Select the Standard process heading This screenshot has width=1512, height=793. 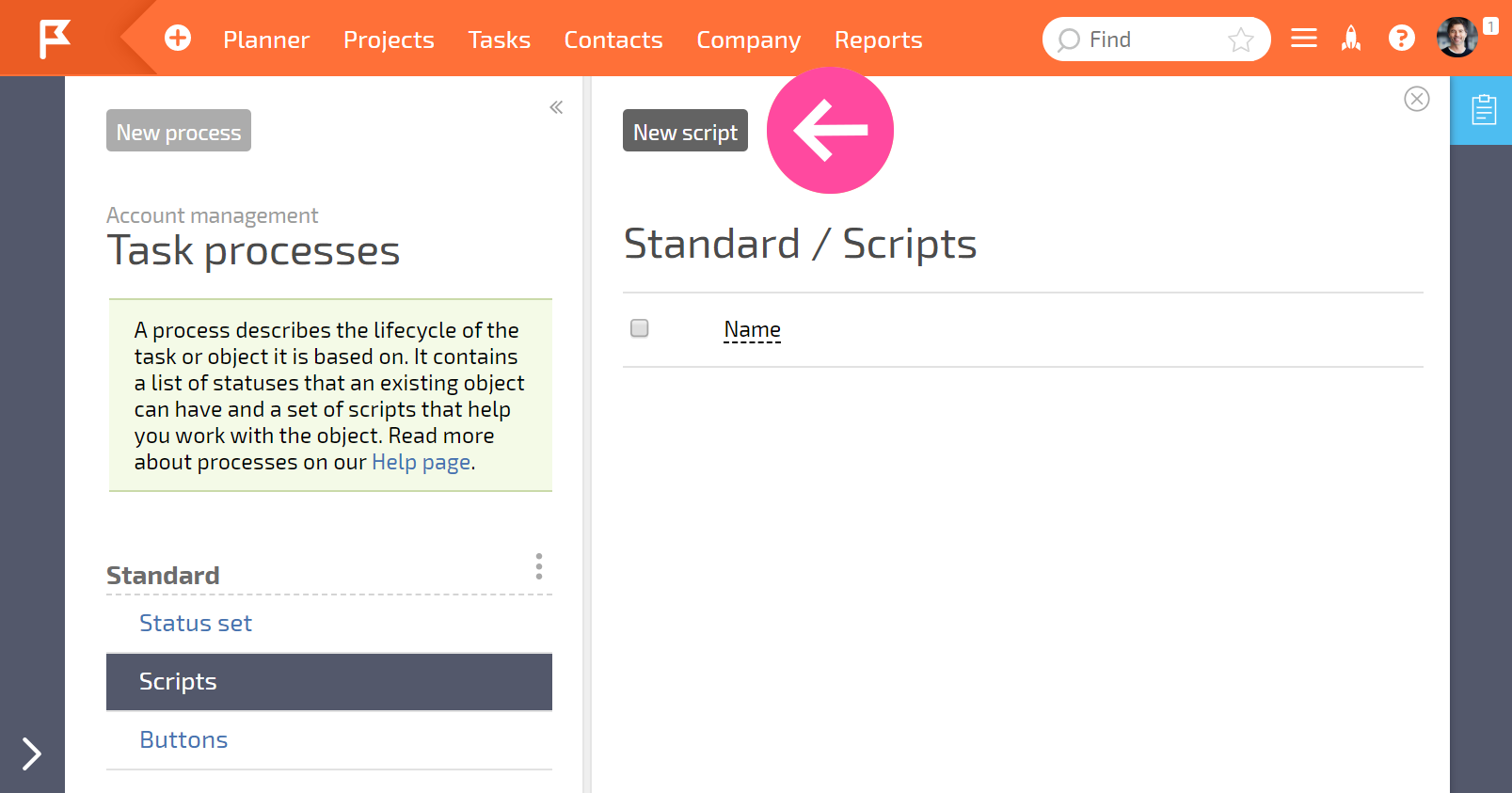click(x=163, y=575)
